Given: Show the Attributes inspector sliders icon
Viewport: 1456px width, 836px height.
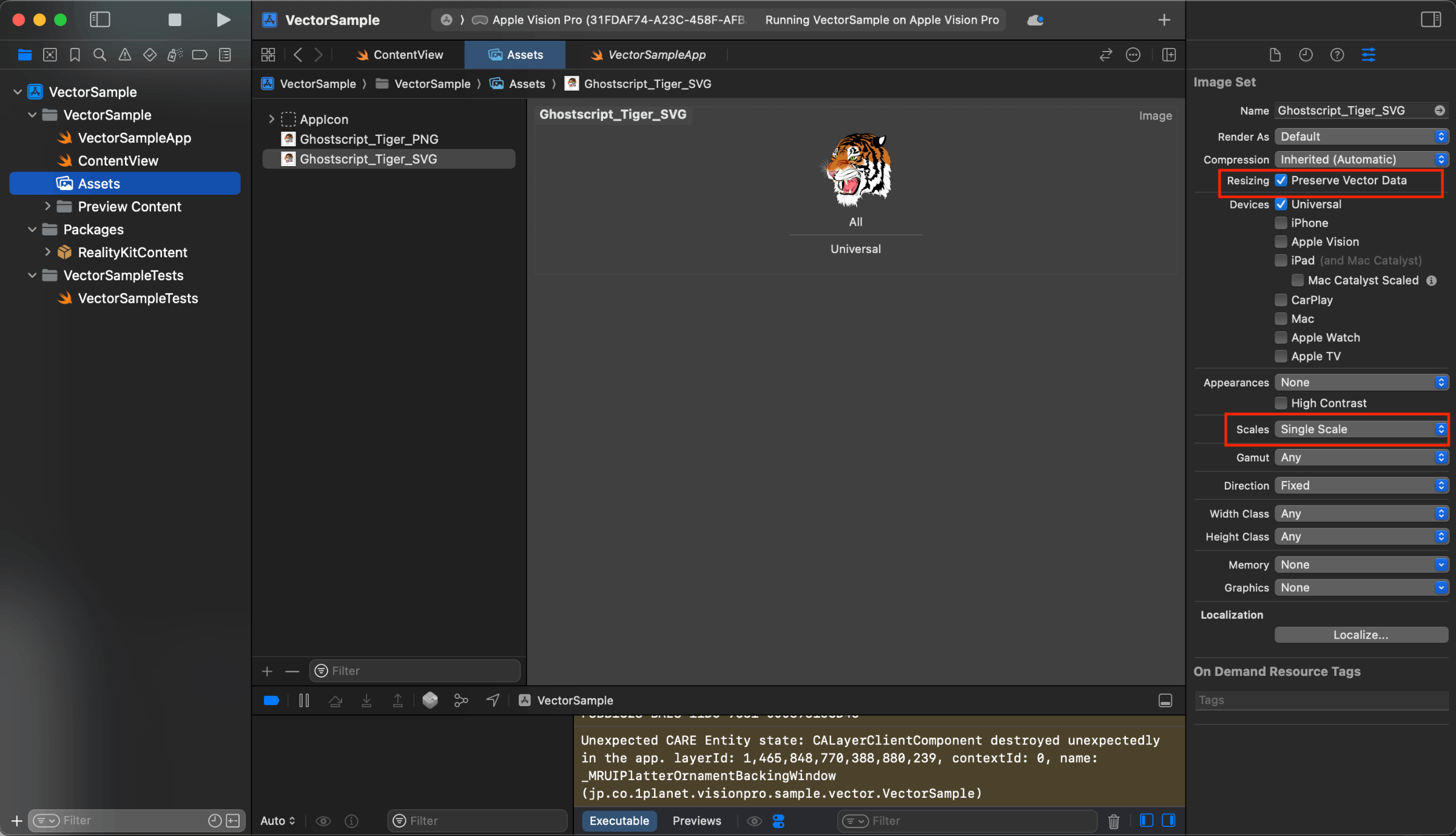Looking at the screenshot, I should click(1369, 55).
